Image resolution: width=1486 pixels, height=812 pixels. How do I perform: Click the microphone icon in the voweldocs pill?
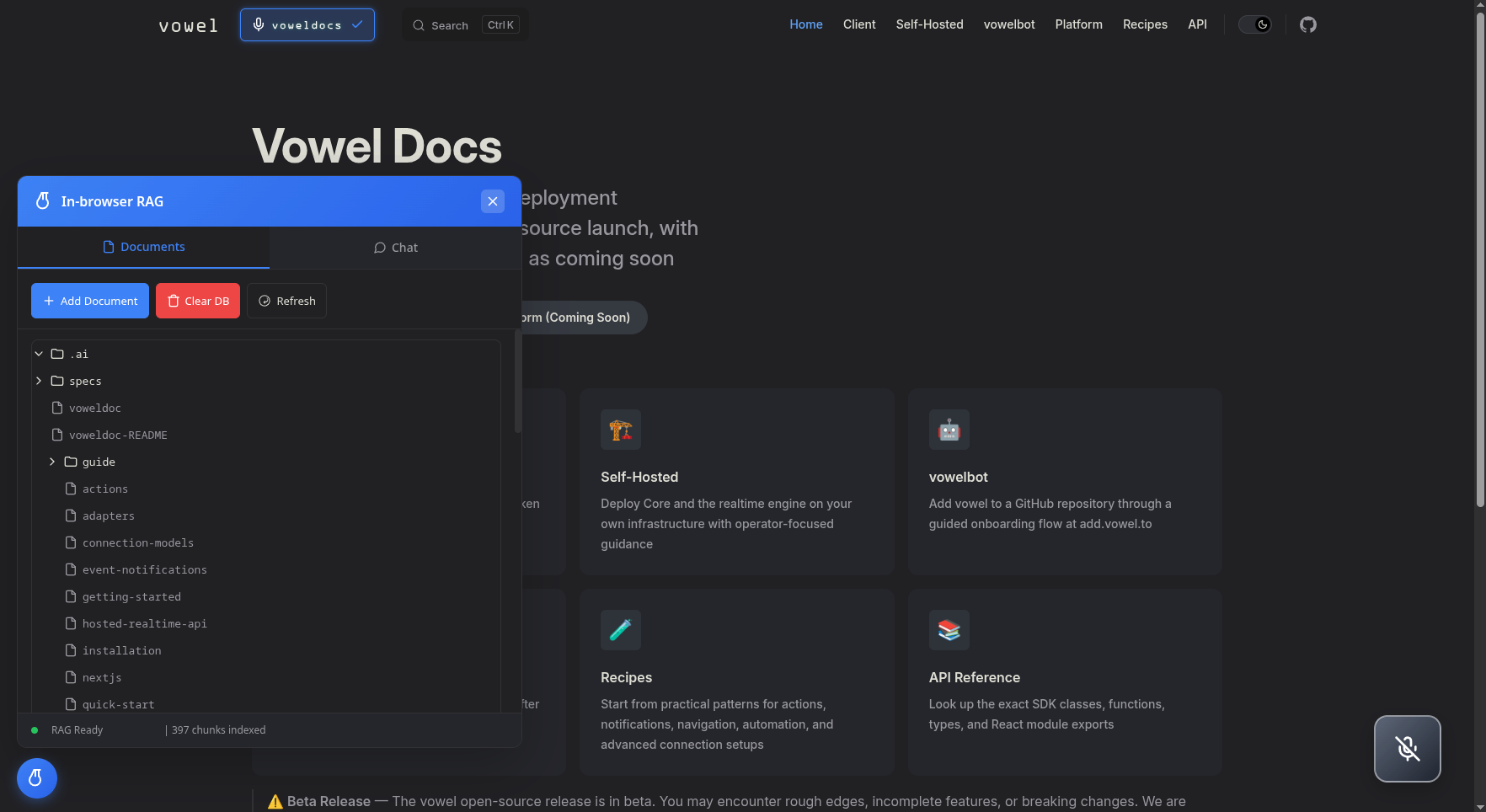pos(258,24)
